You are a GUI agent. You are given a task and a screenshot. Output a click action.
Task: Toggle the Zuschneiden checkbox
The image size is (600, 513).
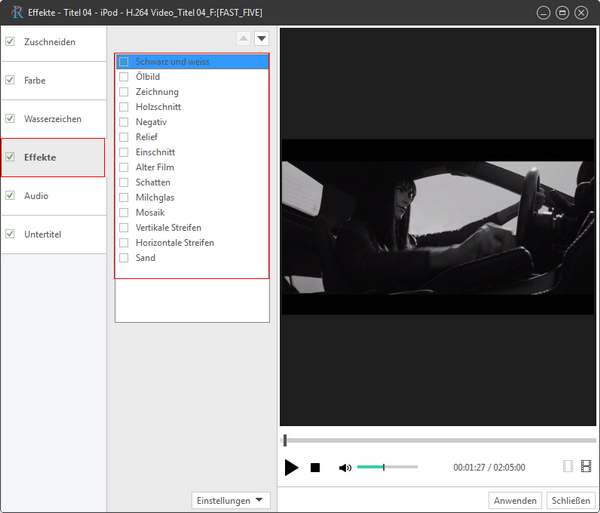(x=10, y=41)
